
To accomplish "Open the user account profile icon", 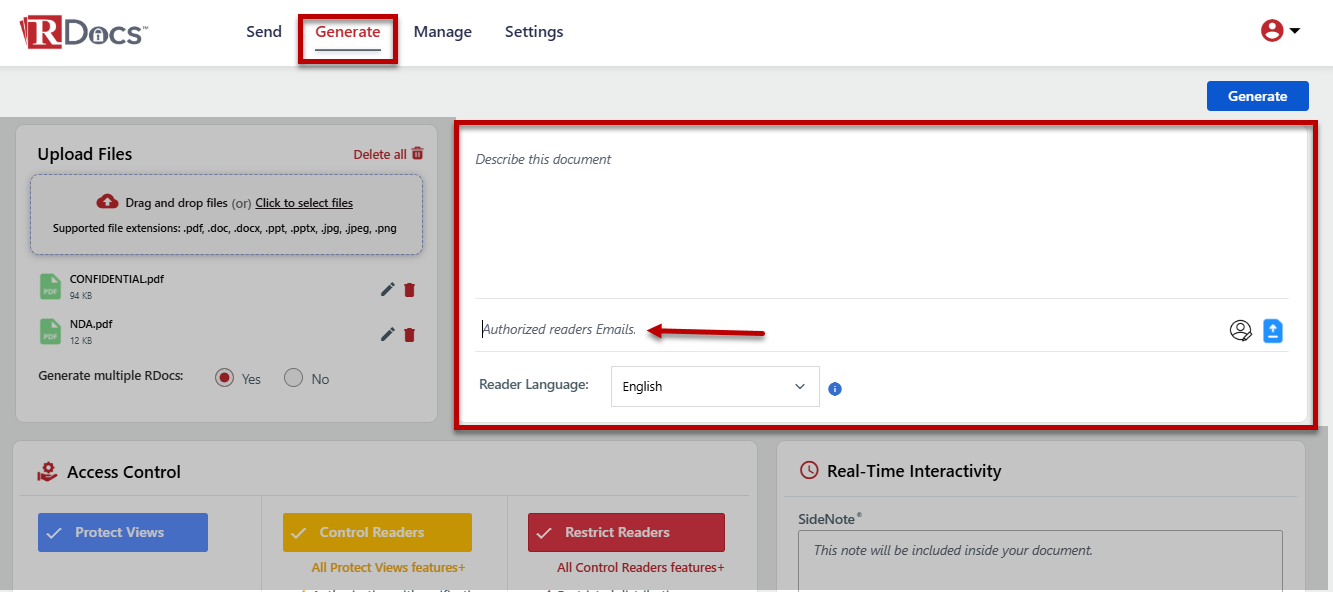I will 1272,31.
